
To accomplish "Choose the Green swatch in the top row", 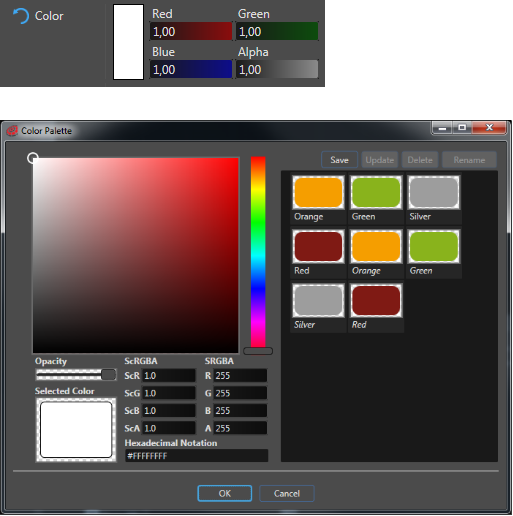I will point(376,192).
